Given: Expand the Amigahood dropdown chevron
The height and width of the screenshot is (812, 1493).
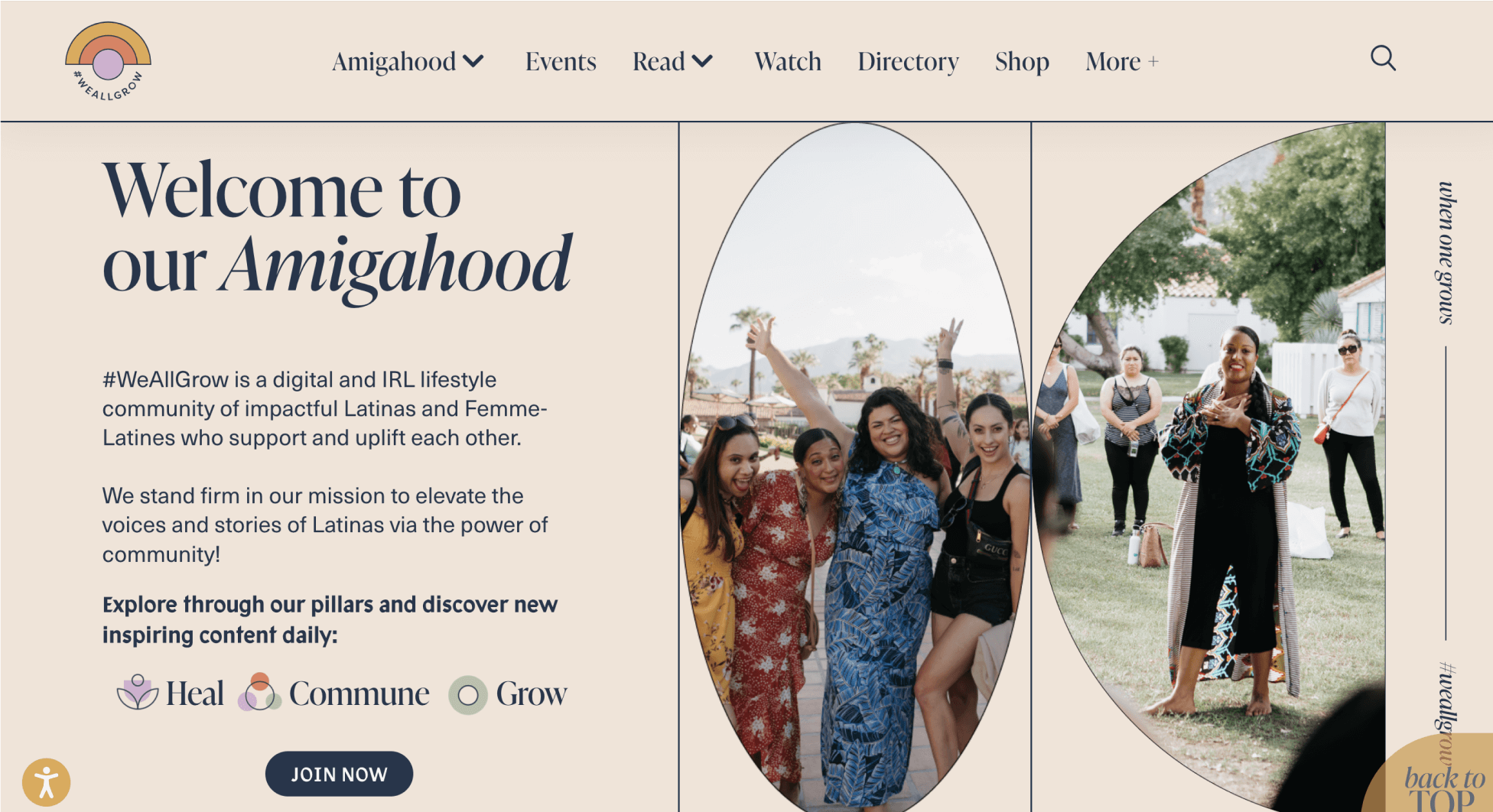Looking at the screenshot, I should pyautogui.click(x=474, y=60).
